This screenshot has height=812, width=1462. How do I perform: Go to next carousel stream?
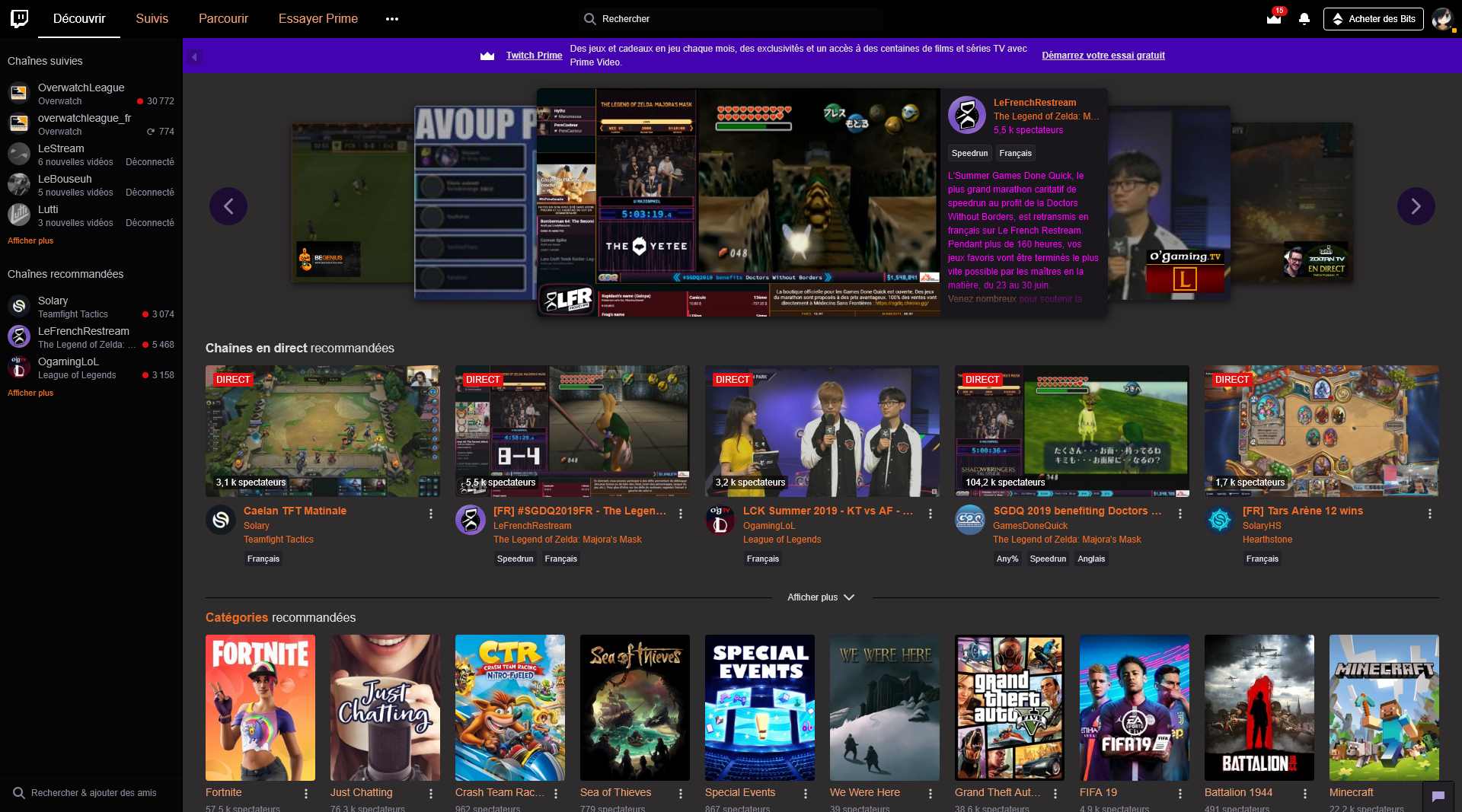coord(1416,206)
